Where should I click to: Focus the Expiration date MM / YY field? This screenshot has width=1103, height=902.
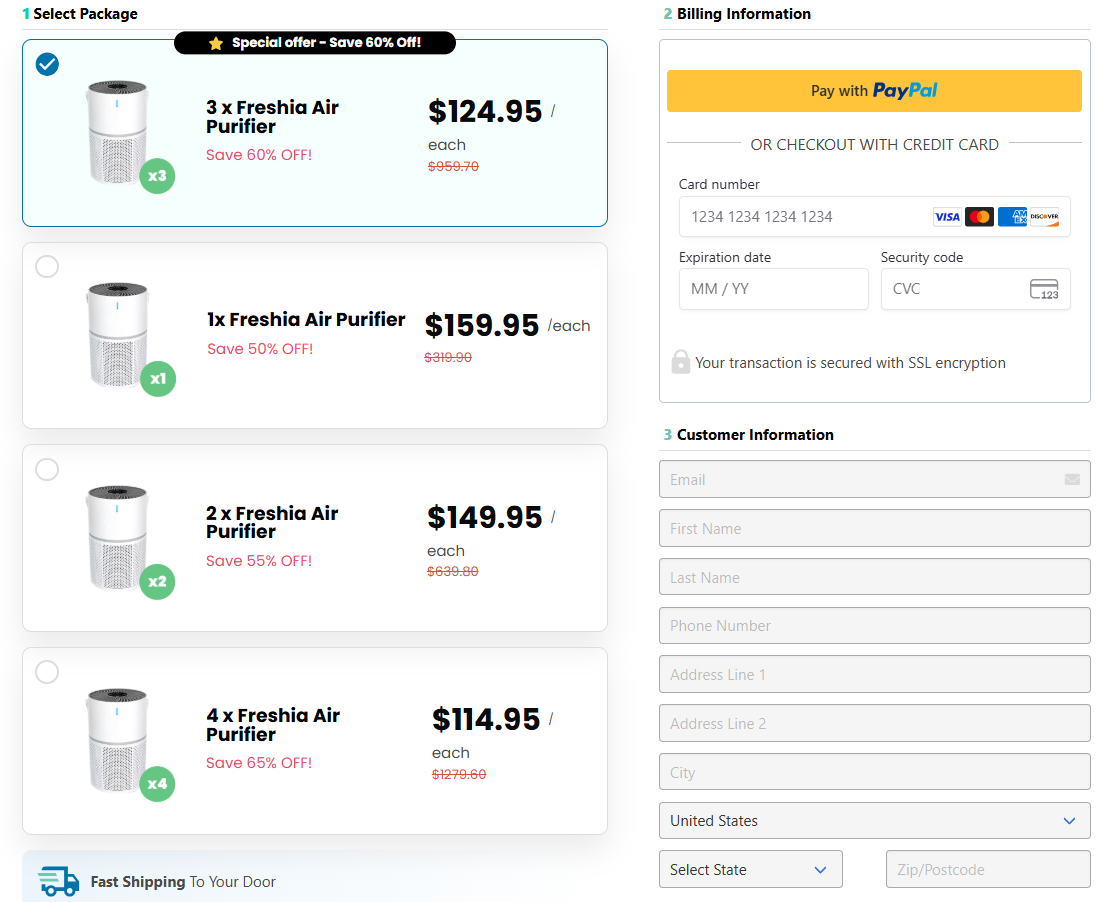[773, 289]
